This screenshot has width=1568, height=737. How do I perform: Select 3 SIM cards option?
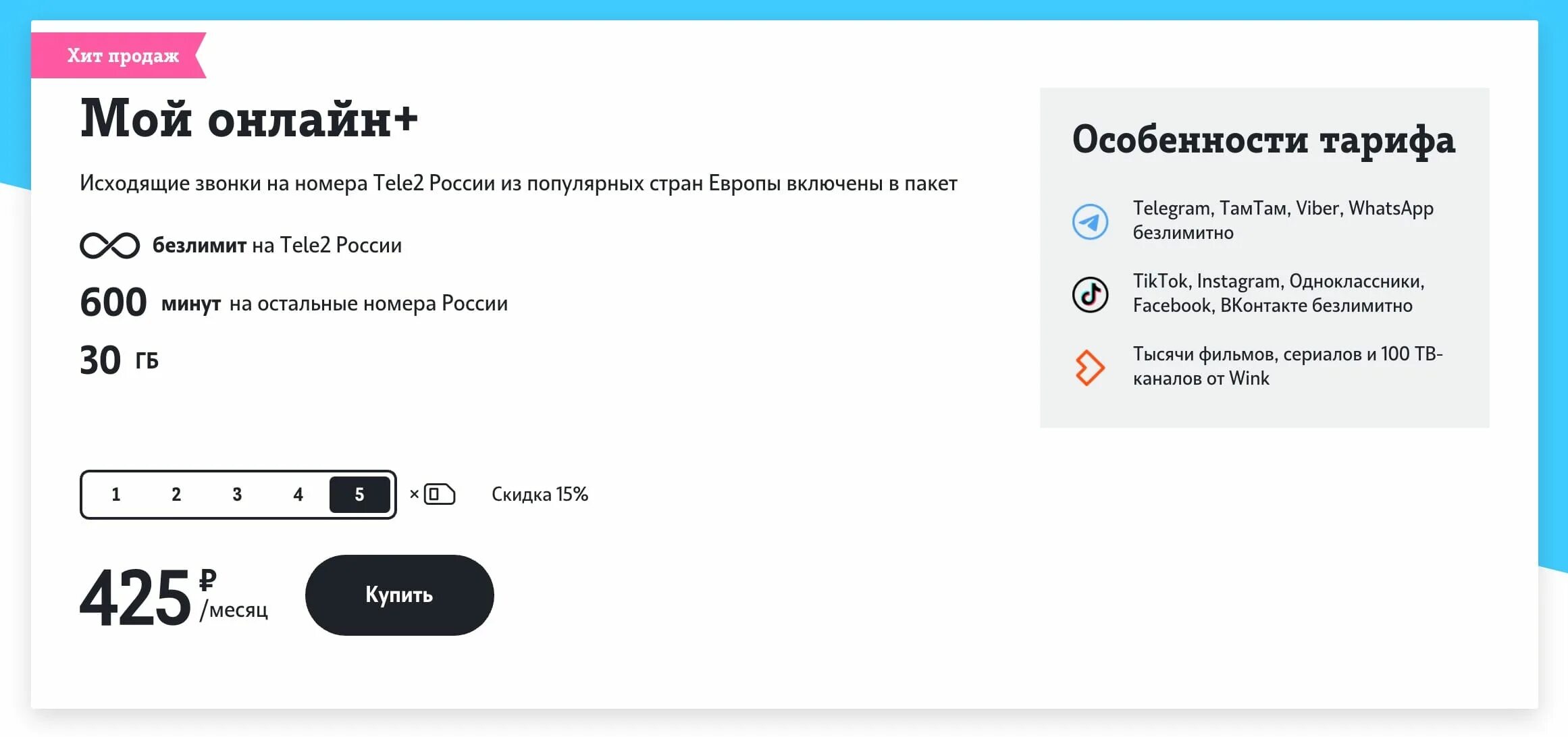pyautogui.click(x=237, y=495)
